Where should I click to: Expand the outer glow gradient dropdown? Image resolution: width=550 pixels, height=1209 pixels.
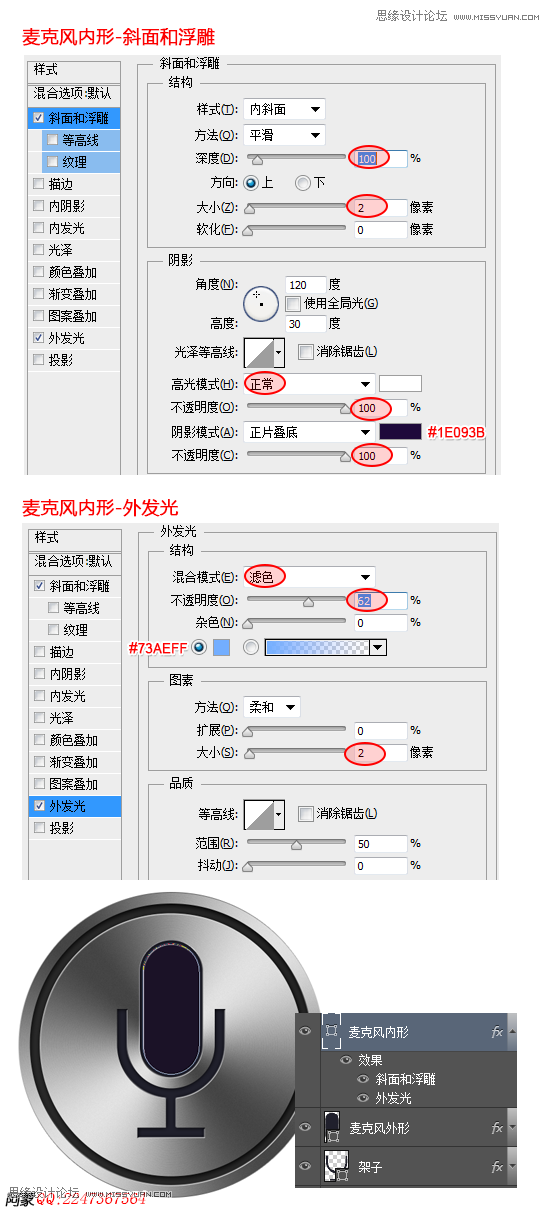(x=377, y=648)
